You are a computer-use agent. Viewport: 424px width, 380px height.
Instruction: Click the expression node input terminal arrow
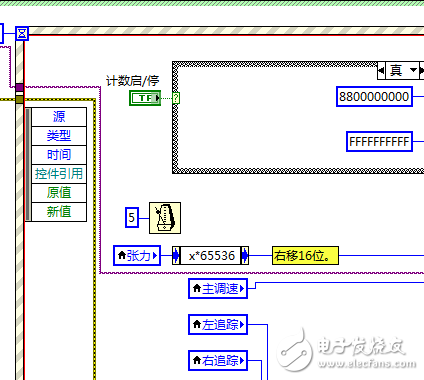176,256
